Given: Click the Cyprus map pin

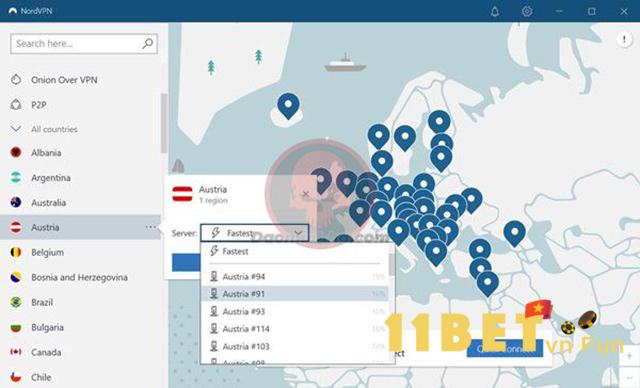Looking at the screenshot, I should click(487, 283).
